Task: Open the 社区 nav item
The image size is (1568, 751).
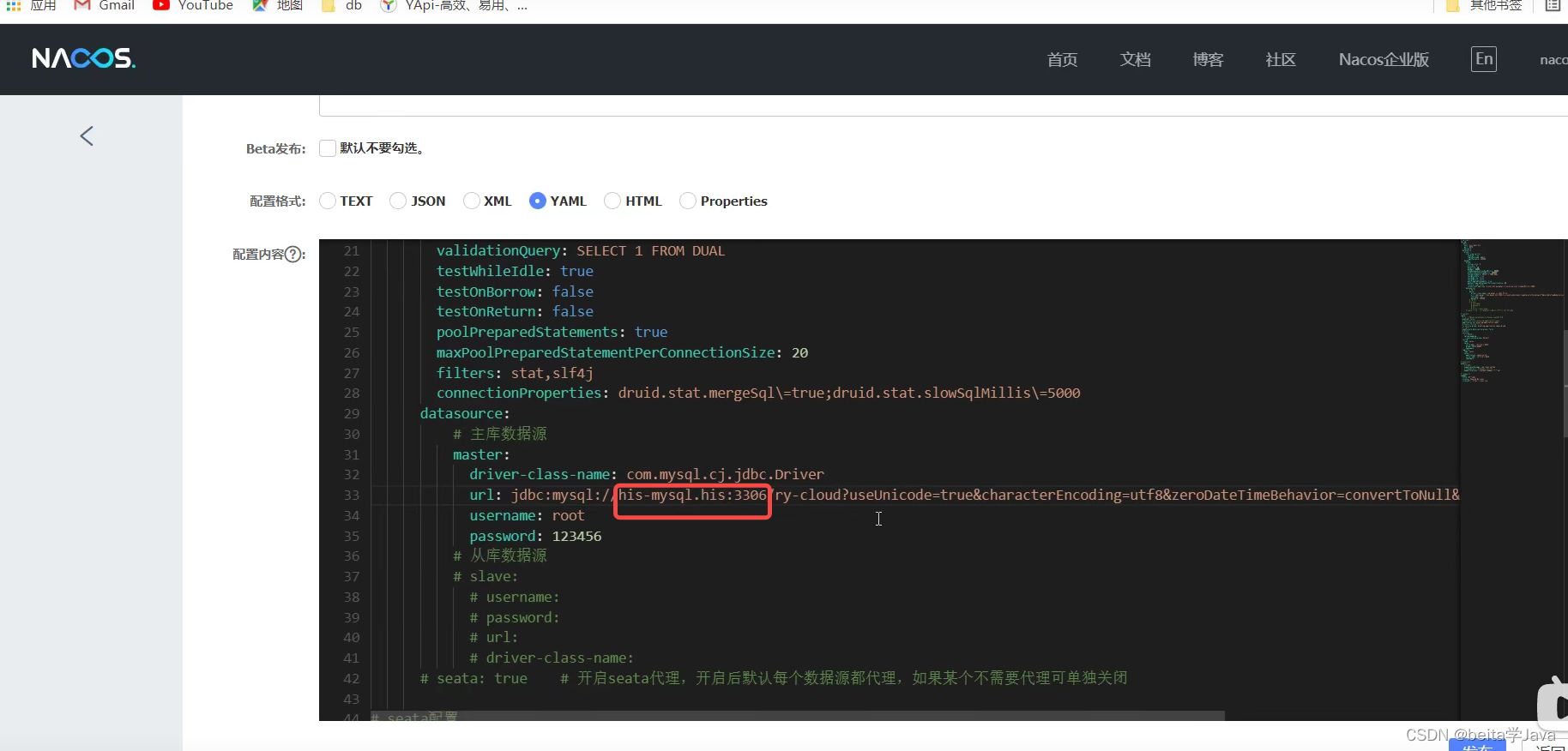Action: [x=1281, y=59]
